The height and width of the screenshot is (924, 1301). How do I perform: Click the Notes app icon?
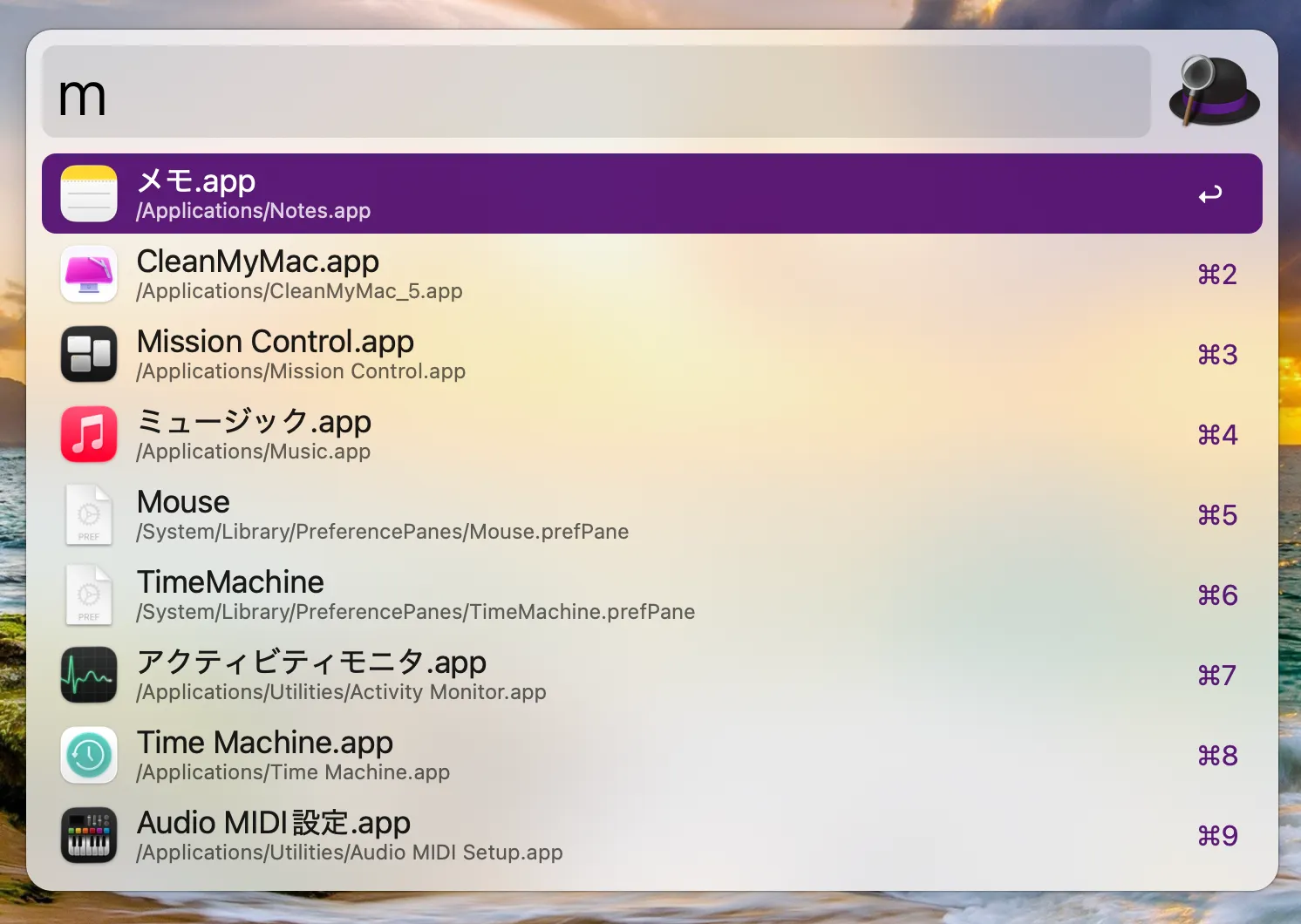(x=89, y=194)
